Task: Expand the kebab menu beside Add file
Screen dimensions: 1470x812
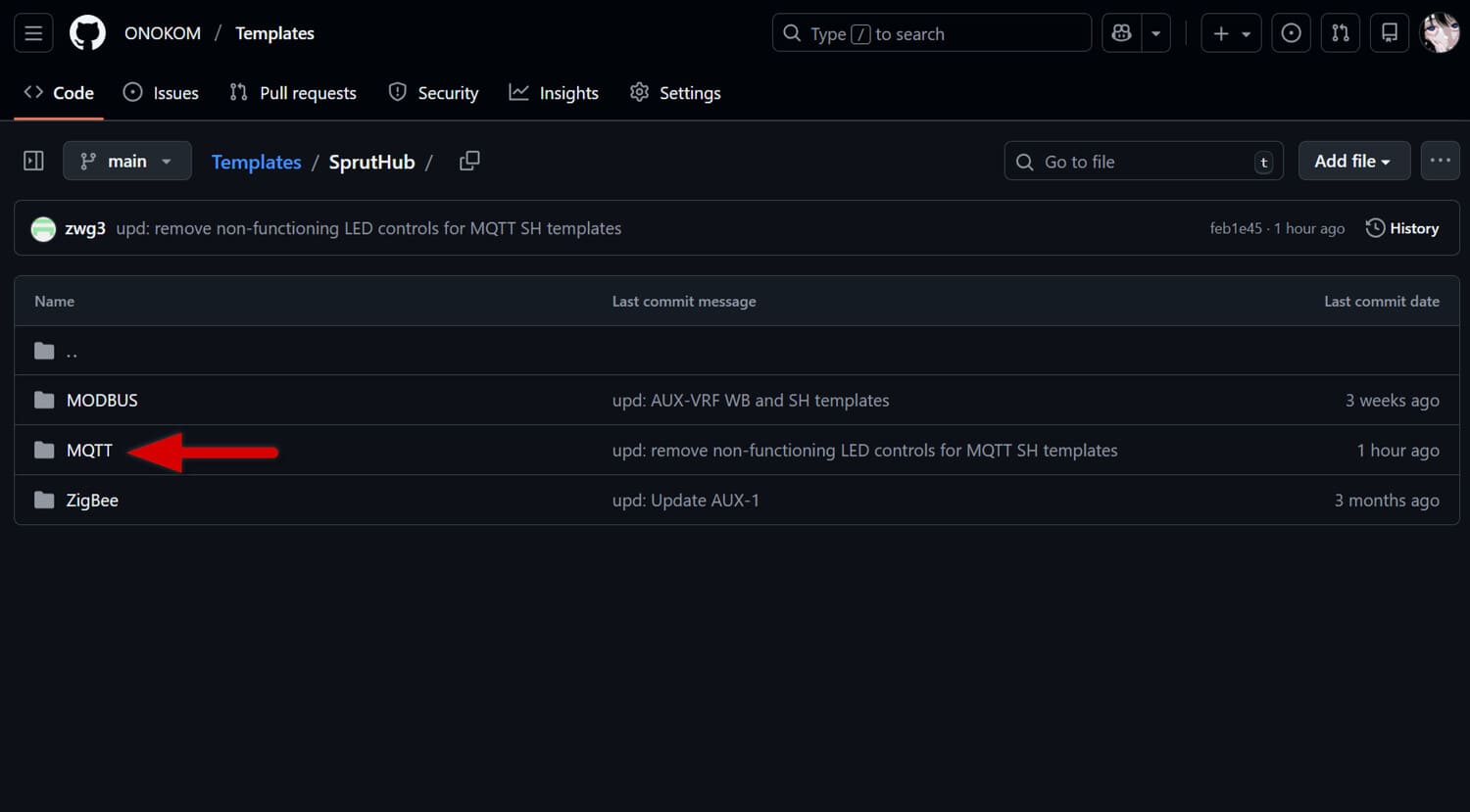Action: [1440, 161]
